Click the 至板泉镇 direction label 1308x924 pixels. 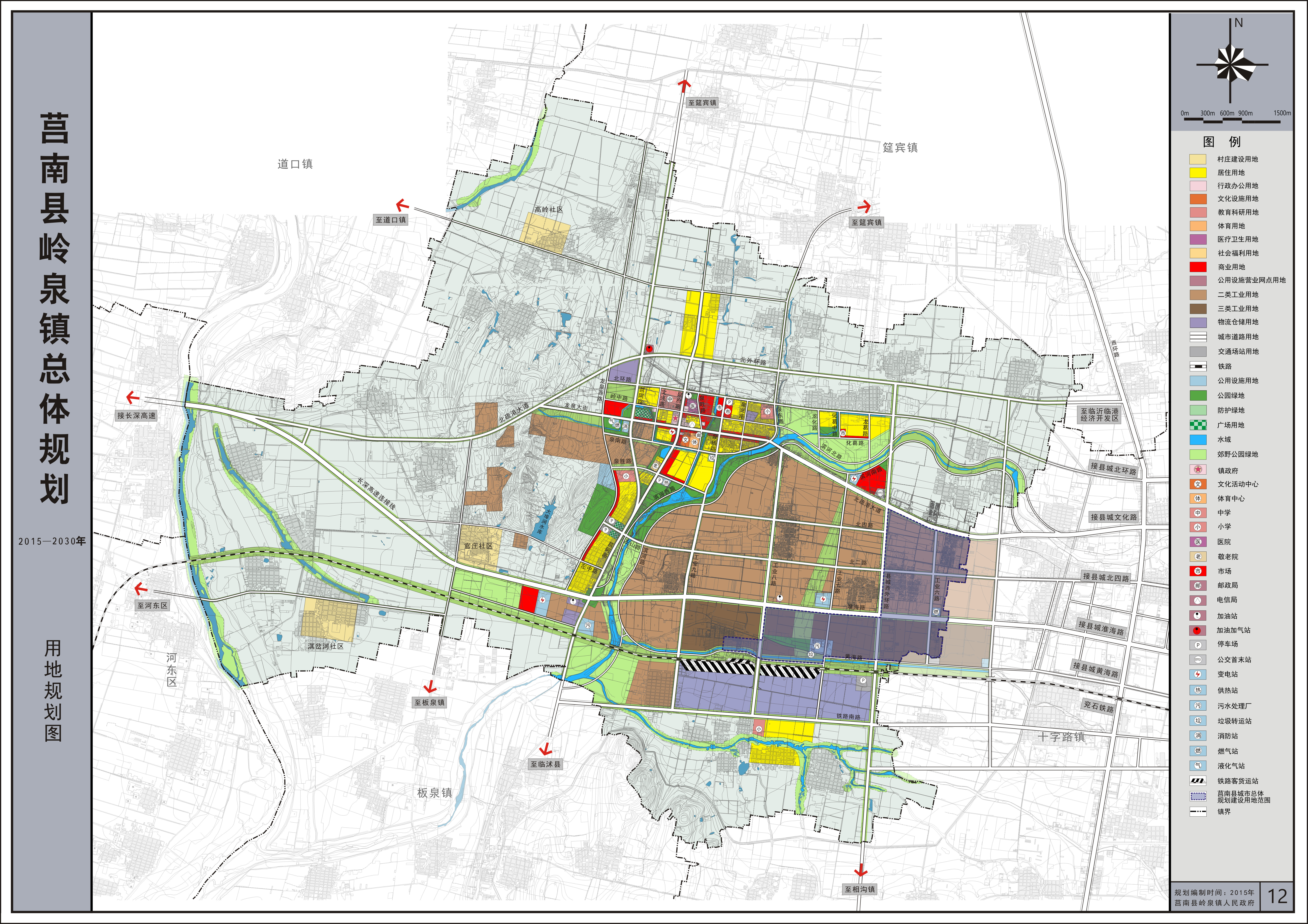[x=430, y=702]
